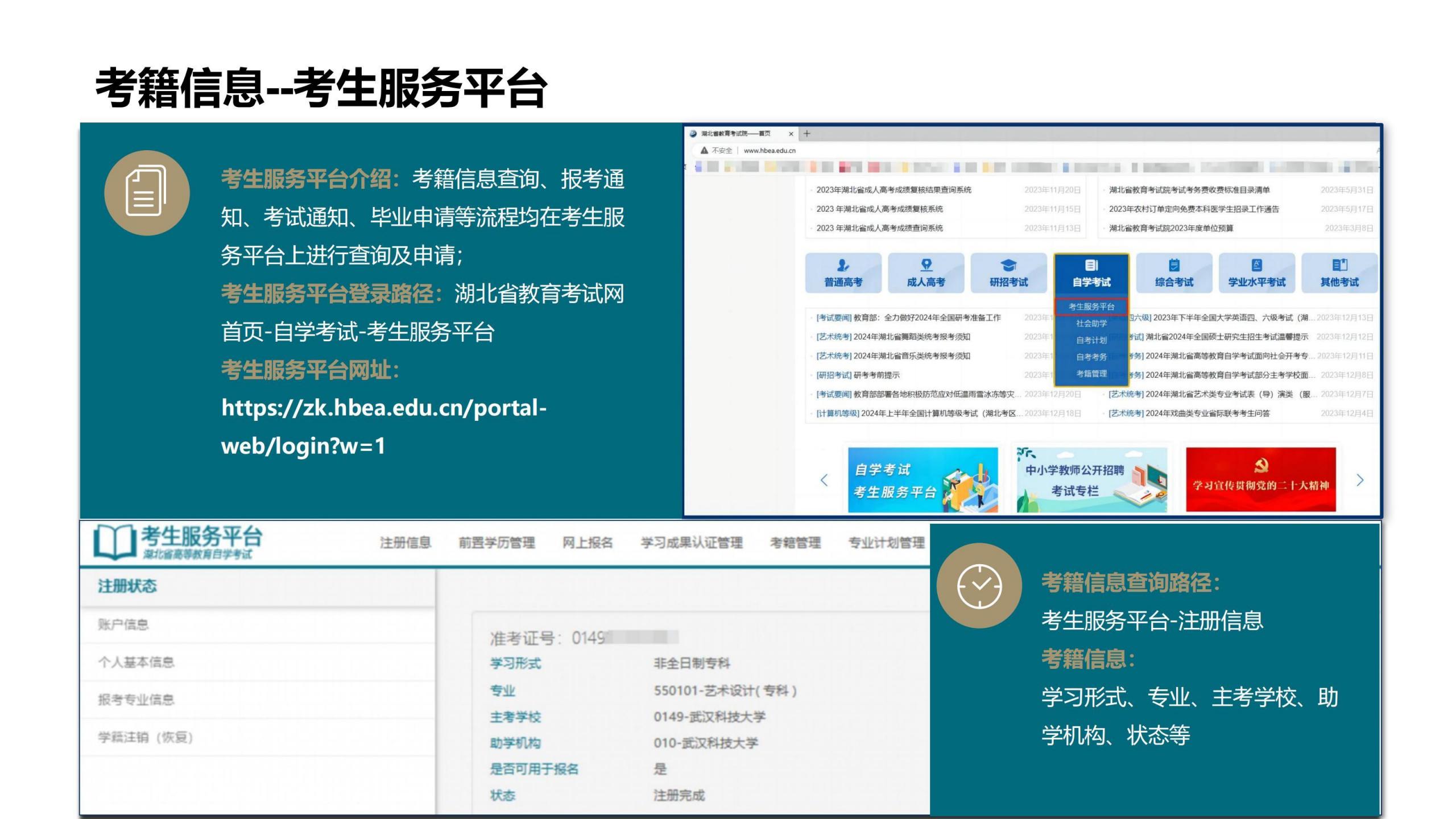Advance banner carousel with right arrow
Screen dimensions: 1456x819
coord(1360,480)
